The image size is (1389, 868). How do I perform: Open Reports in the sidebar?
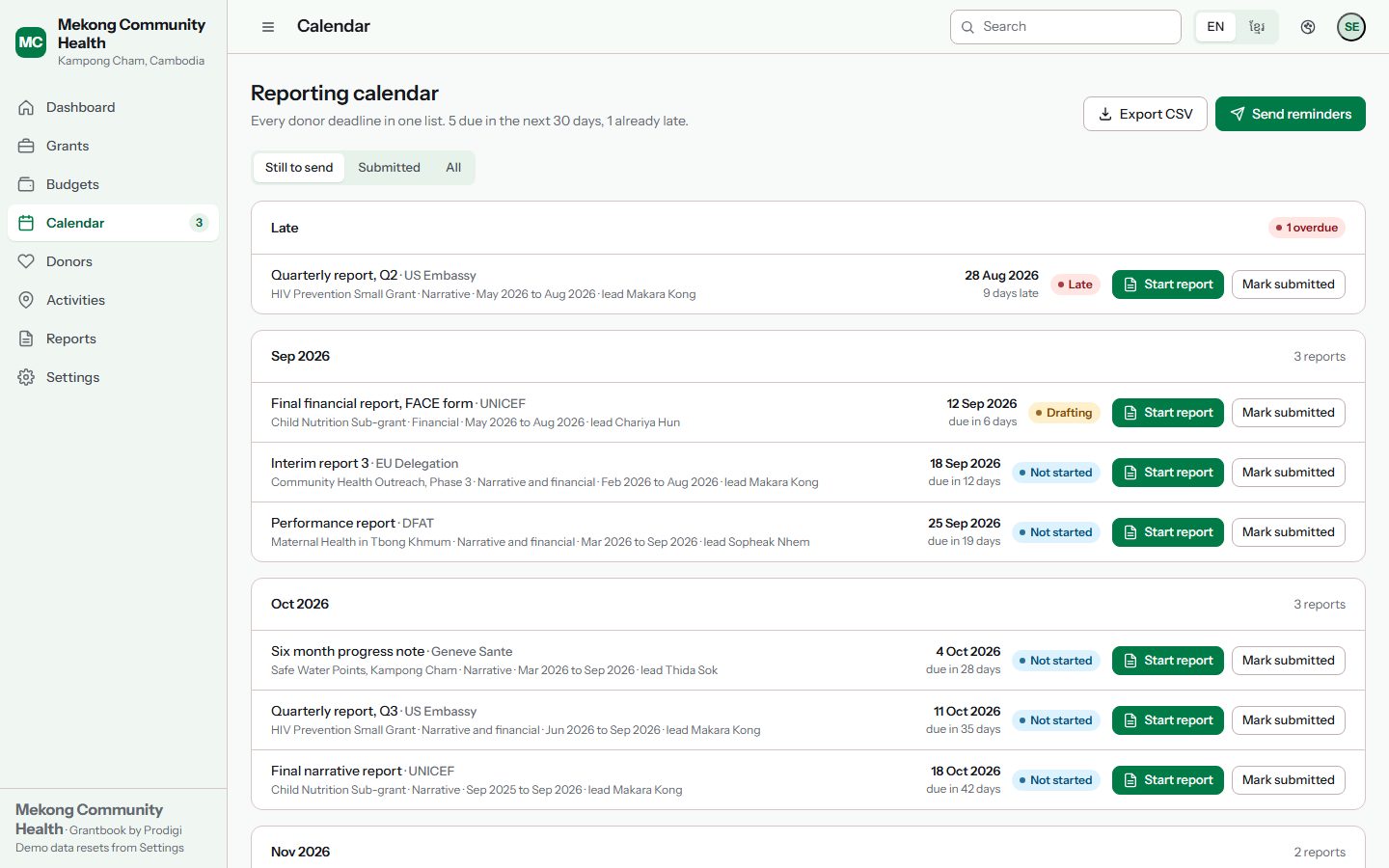point(113,339)
